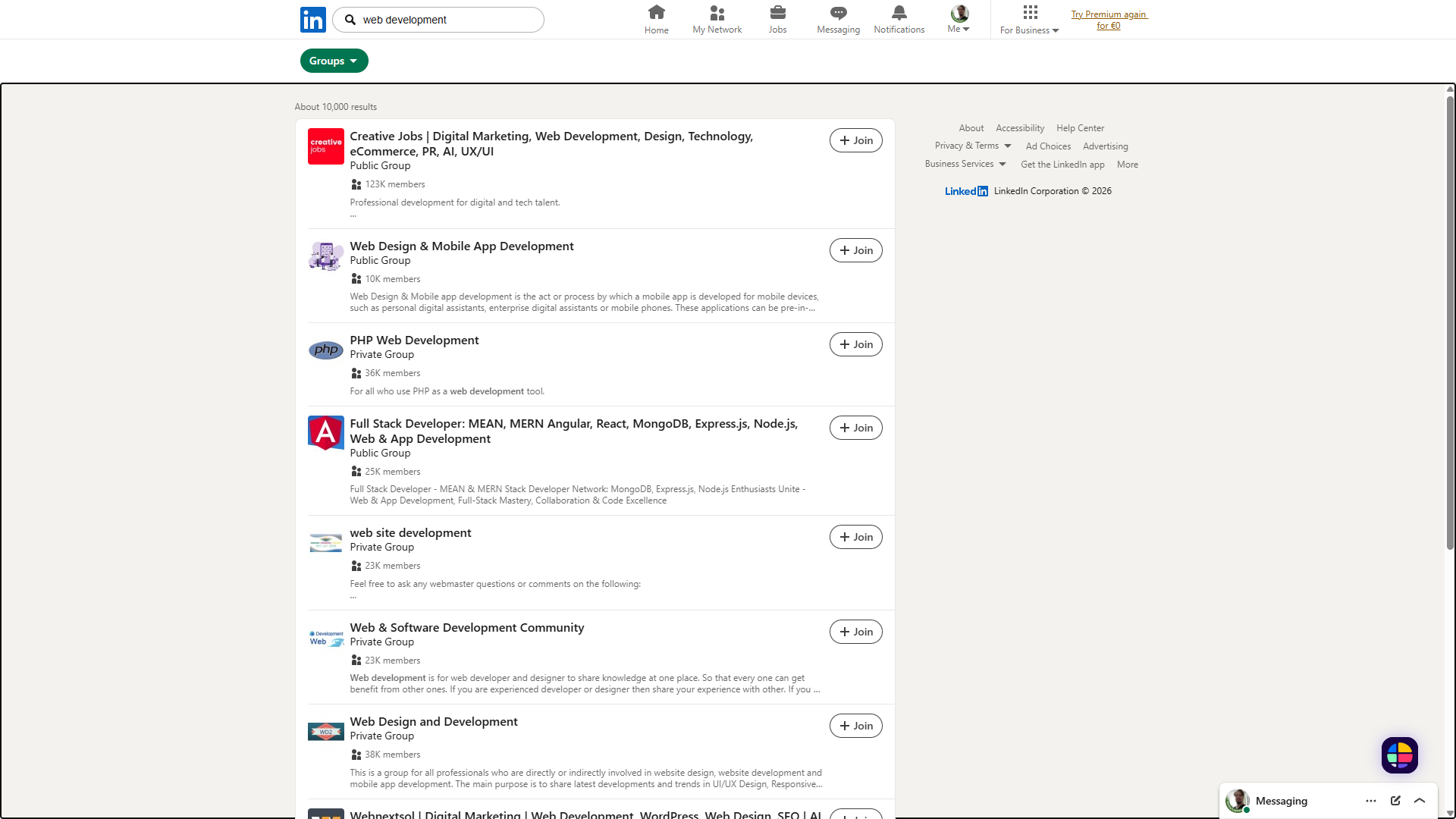Click About 10,000 results text
The image size is (1456, 819).
click(336, 107)
